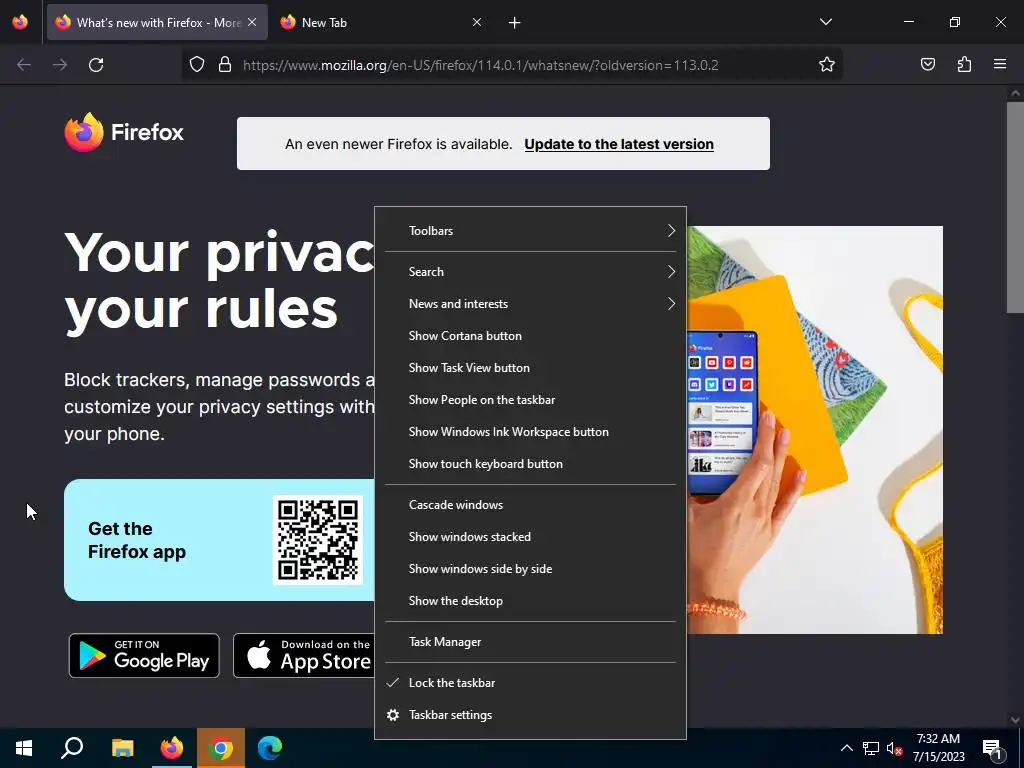The width and height of the screenshot is (1024, 768).
Task: Choose Cascade windows
Action: pyautogui.click(x=530, y=505)
